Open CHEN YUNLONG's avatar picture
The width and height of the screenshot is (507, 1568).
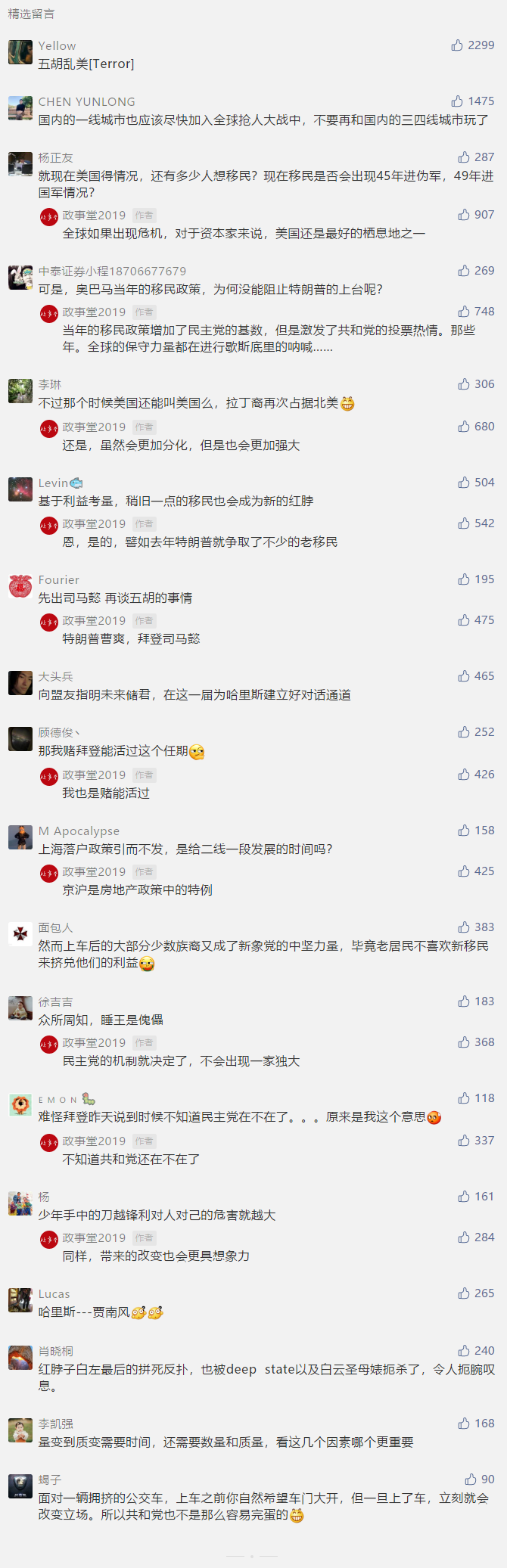[x=20, y=108]
